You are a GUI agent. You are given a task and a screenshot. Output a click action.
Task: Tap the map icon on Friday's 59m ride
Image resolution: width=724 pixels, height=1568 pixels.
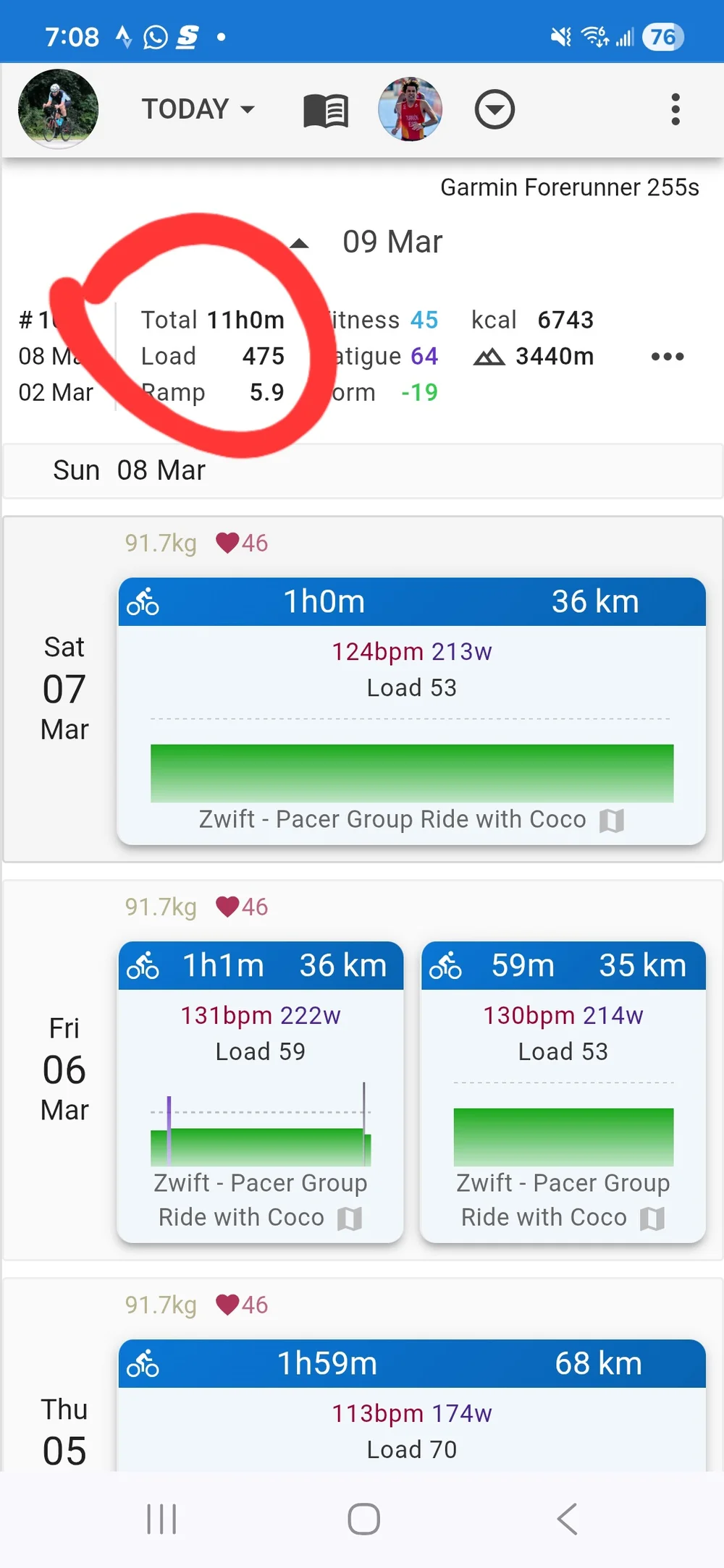(652, 1219)
